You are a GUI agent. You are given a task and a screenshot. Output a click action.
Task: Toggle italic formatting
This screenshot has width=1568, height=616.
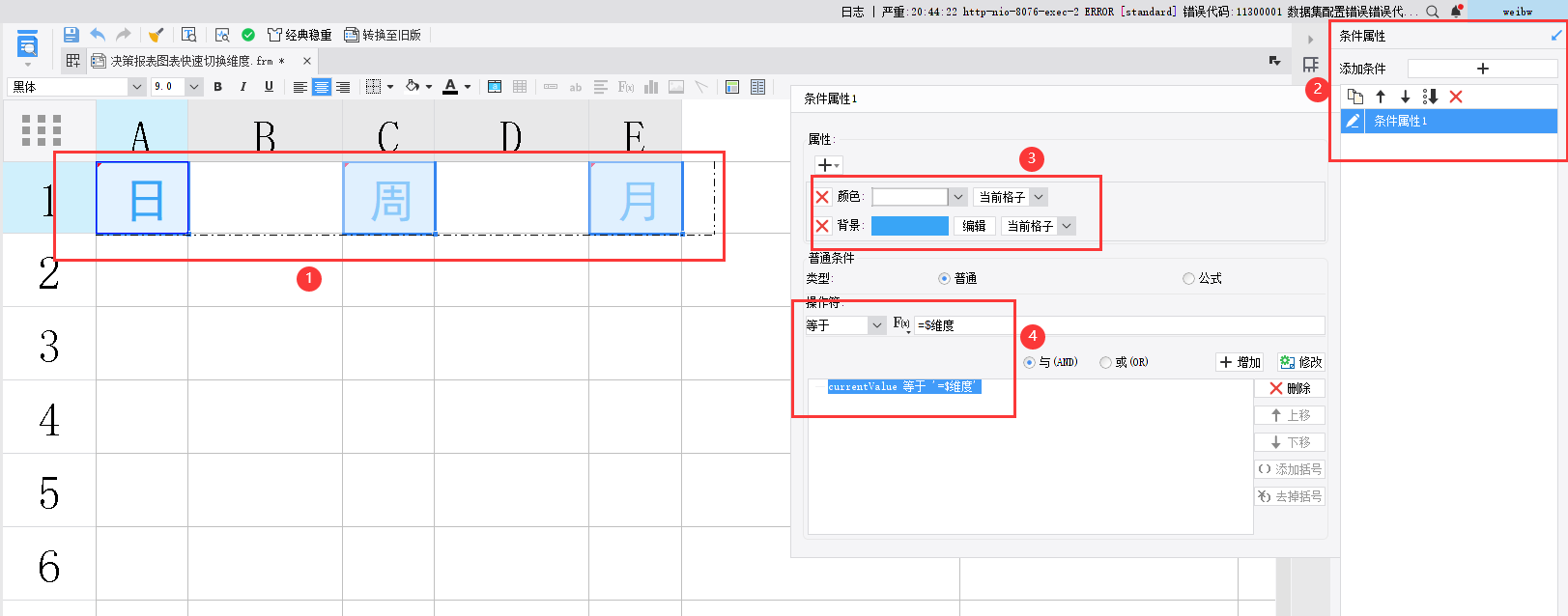pos(242,87)
